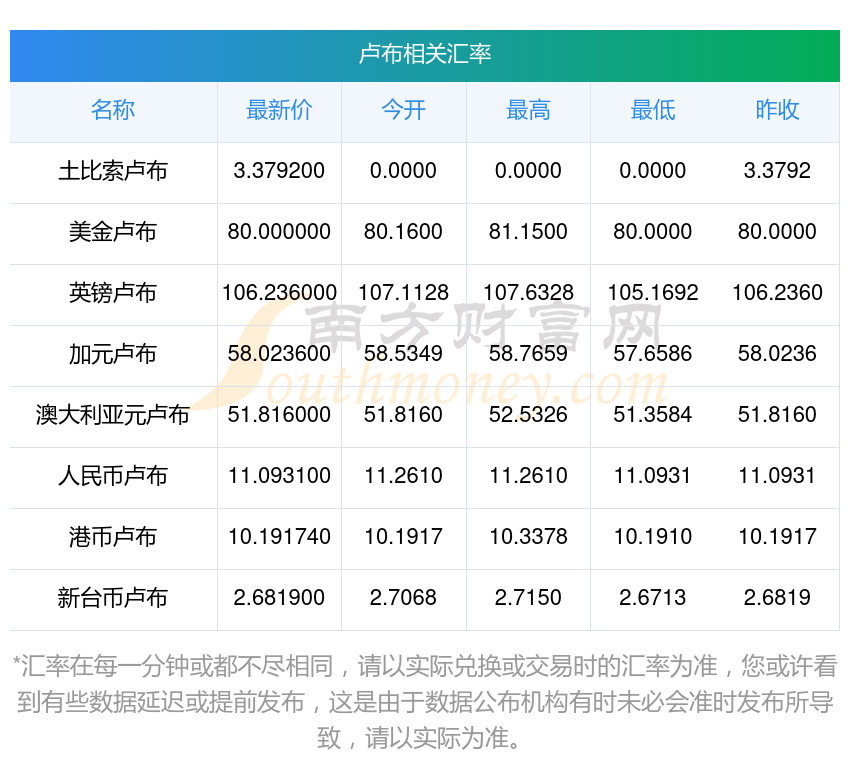
Task: Click the 10.3378 high value
Action: [x=528, y=537]
